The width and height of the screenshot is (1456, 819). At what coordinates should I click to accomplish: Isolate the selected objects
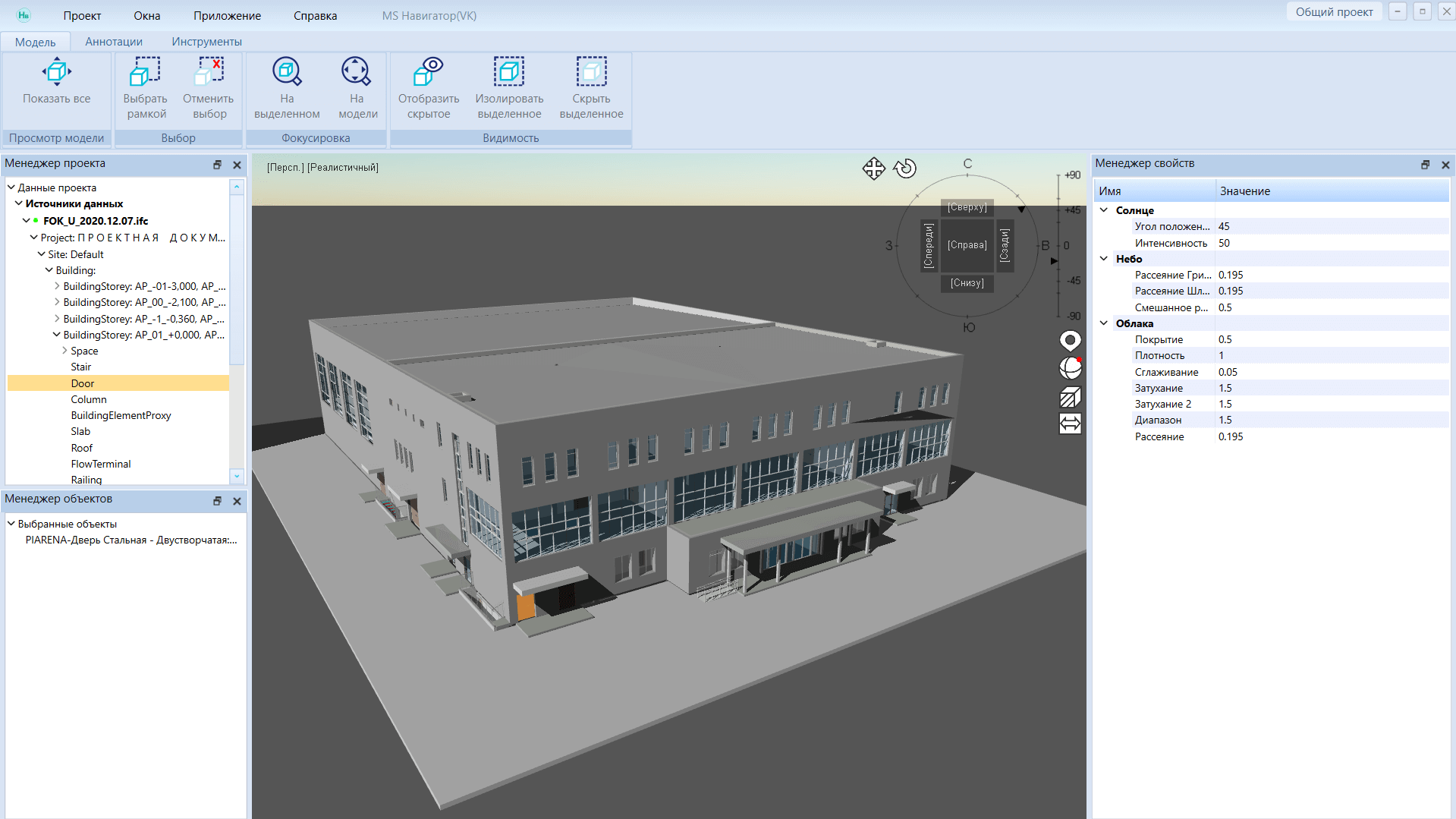pyautogui.click(x=508, y=73)
